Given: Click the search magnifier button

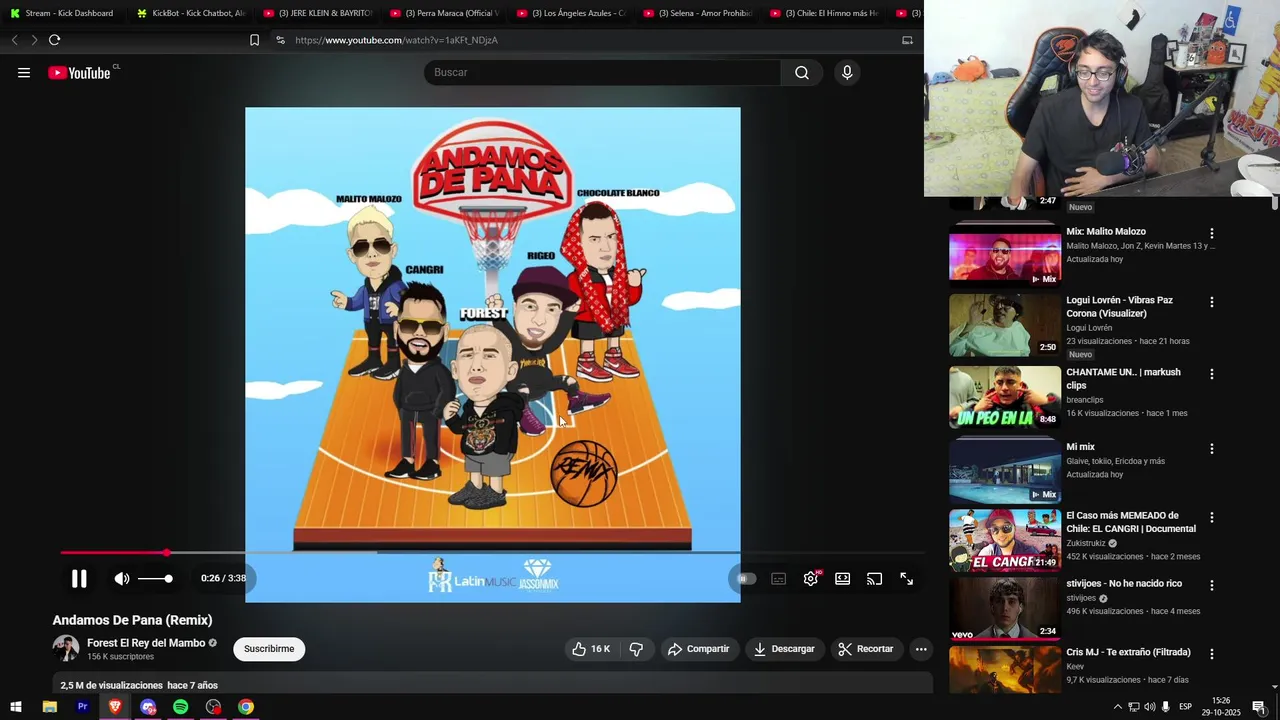Looking at the screenshot, I should click(802, 72).
